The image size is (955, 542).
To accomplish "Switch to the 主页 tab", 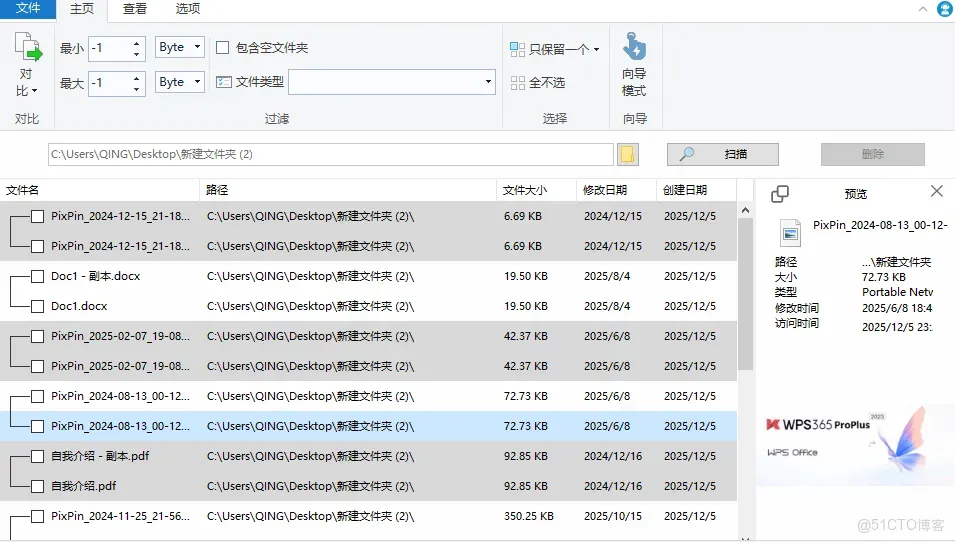I will (x=82, y=9).
